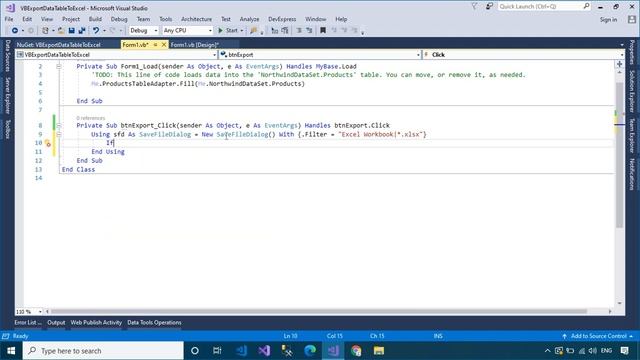
Task: Click the Find in Files toolbar icon
Action: click(253, 31)
